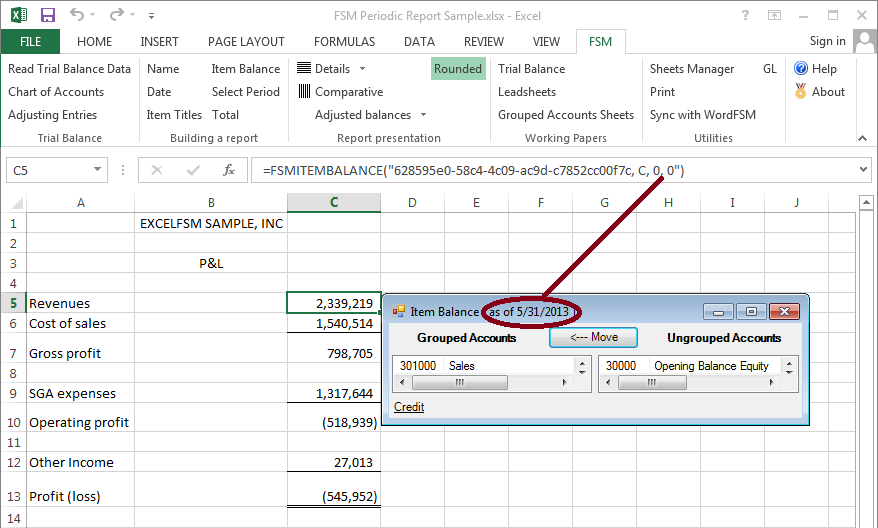The width and height of the screenshot is (878, 528).
Task: Click Trial Balance in Working Papers
Action: click(531, 69)
